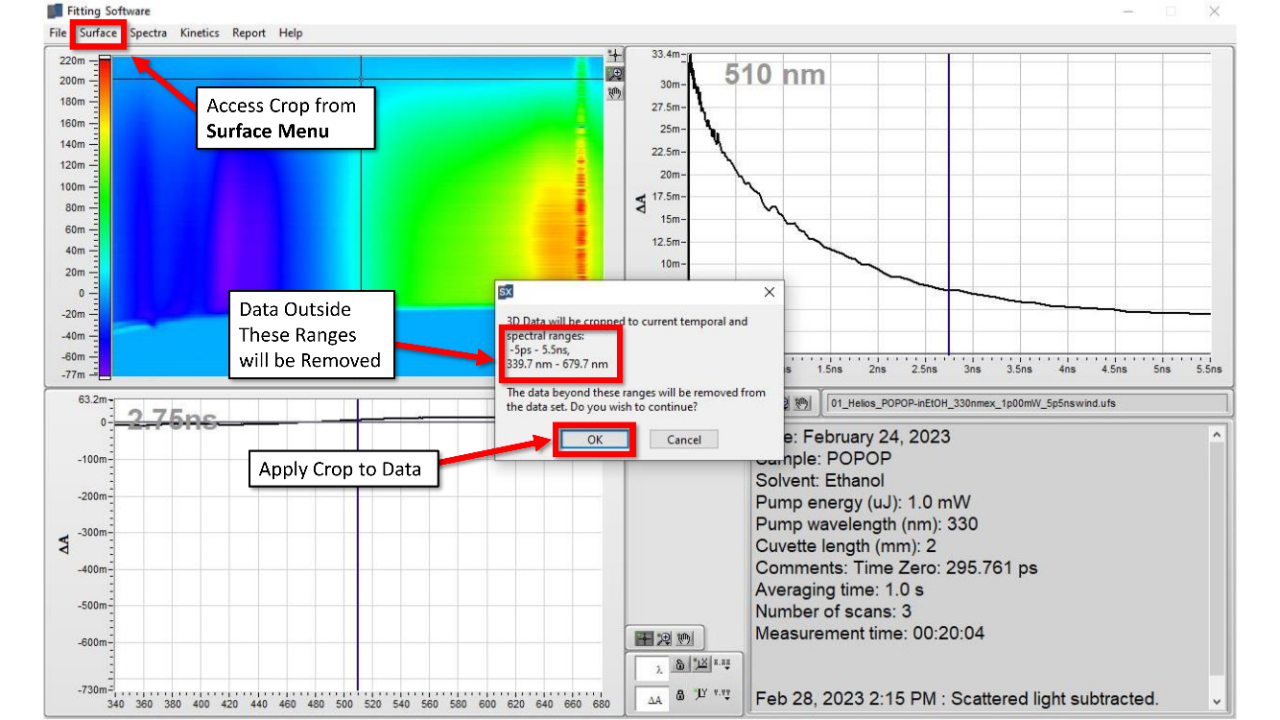This screenshot has height=720, width=1280.
Task: Click the data file name field
Action: 1027,403
